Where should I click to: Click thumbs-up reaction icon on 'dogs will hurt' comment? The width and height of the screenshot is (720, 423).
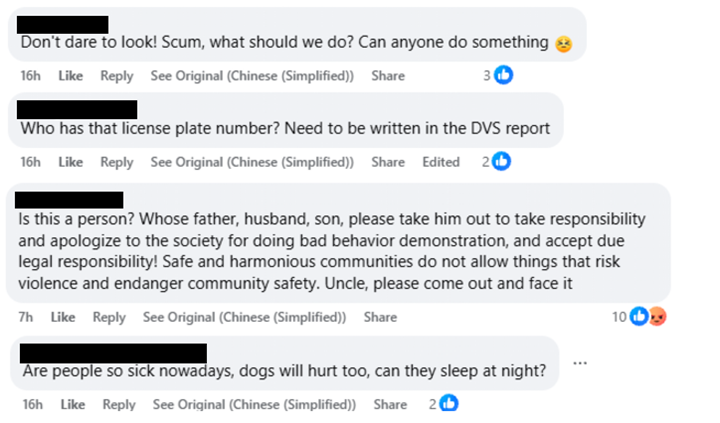(449, 404)
